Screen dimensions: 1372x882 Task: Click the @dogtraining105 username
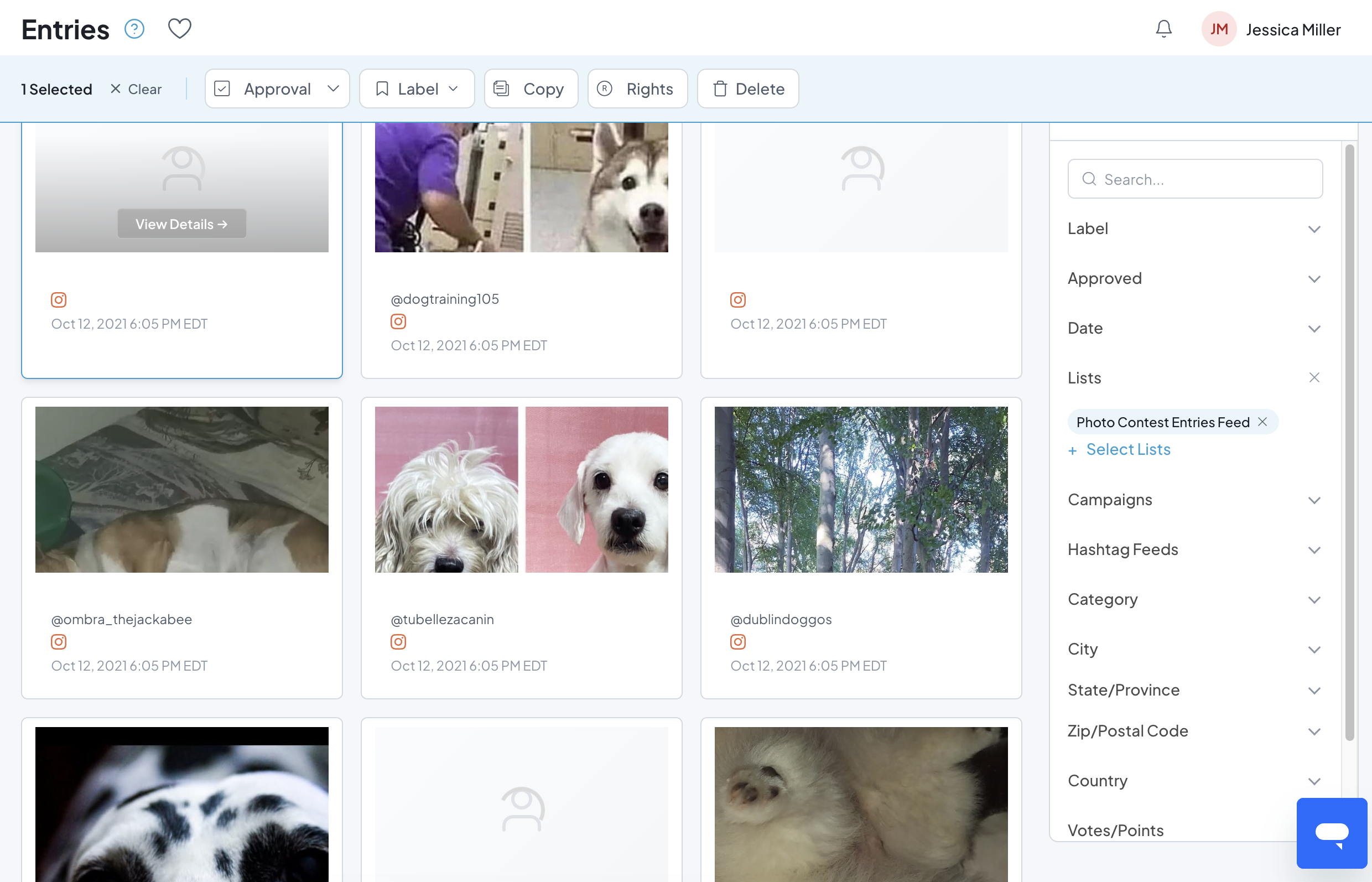445,299
